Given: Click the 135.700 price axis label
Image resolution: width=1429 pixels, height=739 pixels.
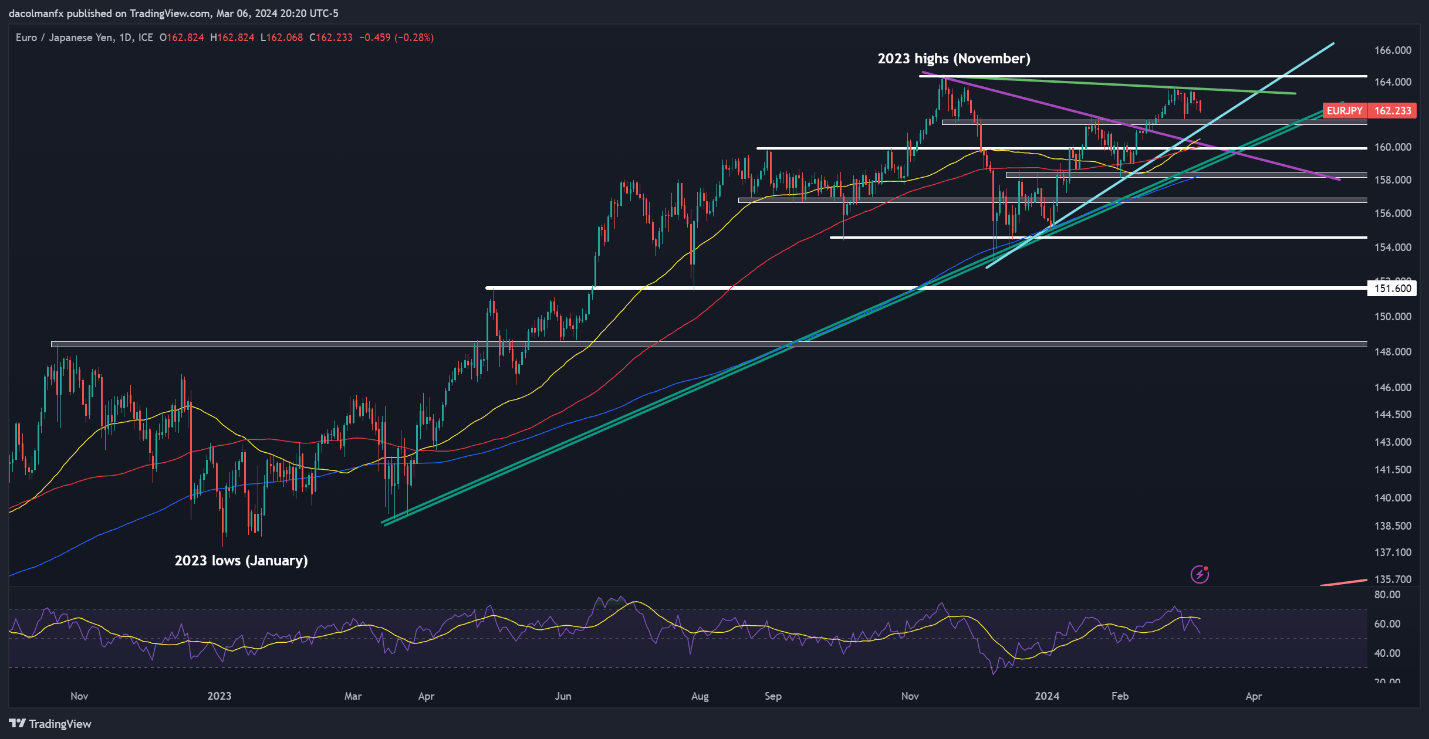Looking at the screenshot, I should (x=1393, y=580).
